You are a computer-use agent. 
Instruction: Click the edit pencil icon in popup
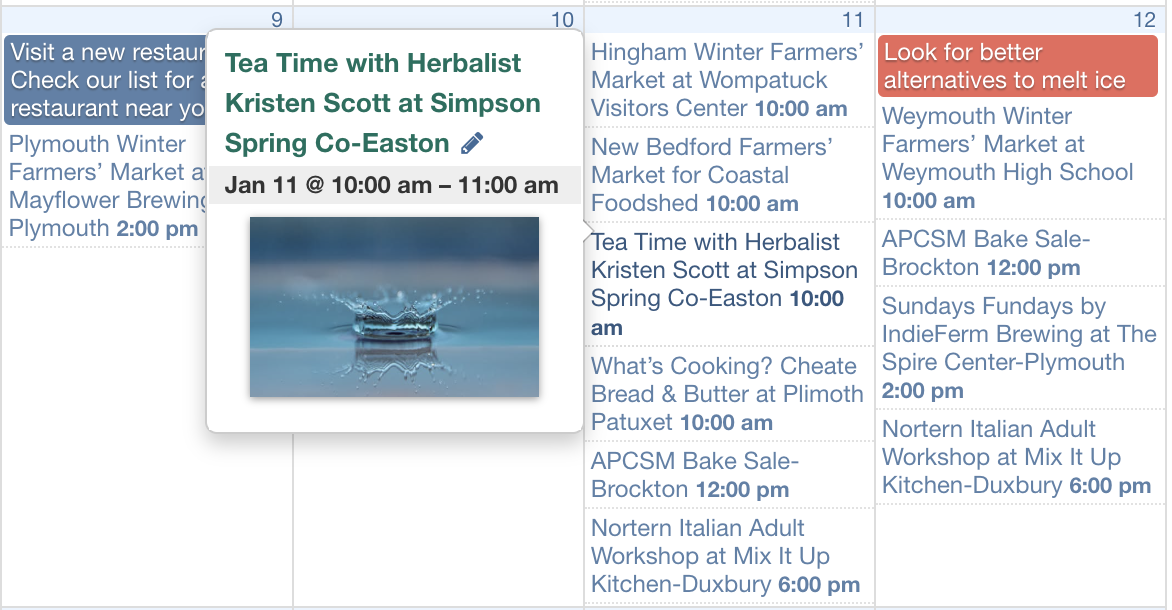click(472, 144)
